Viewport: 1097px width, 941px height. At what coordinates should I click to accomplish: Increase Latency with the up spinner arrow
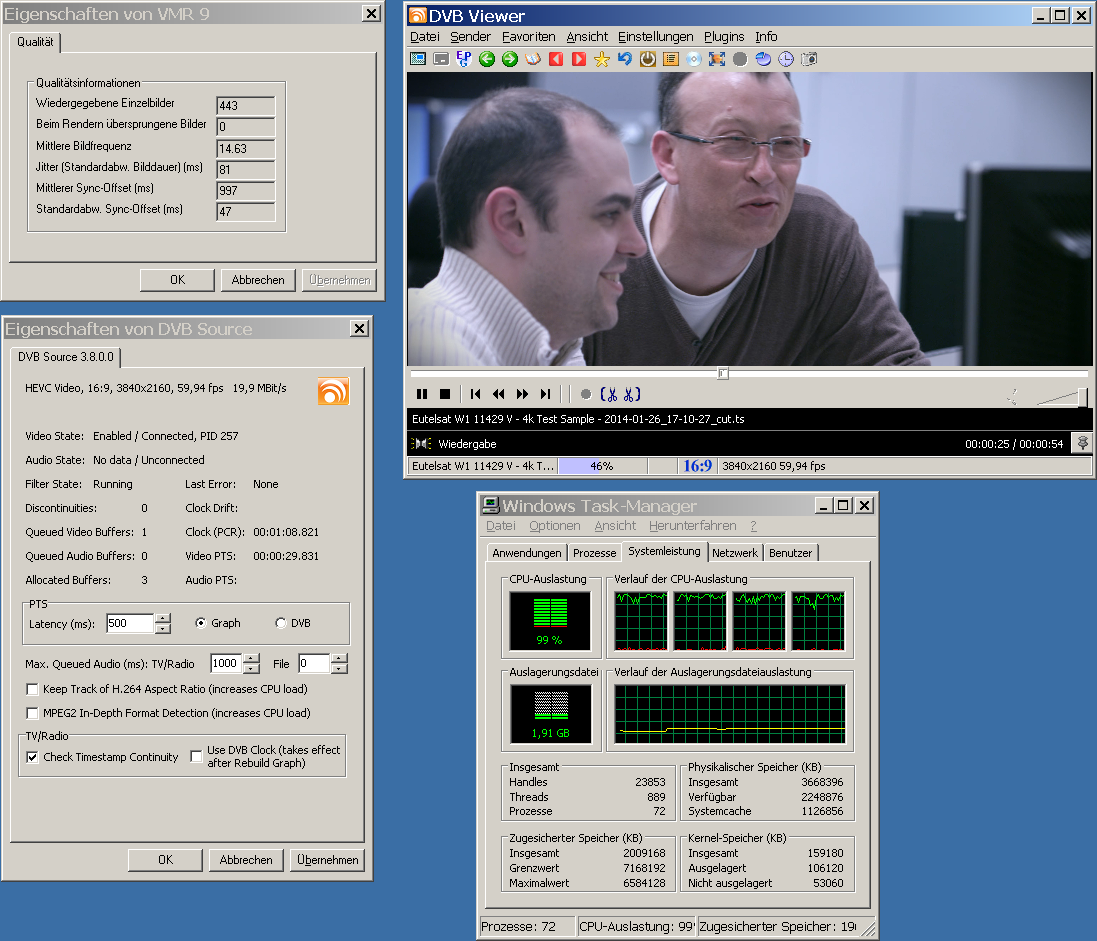pyautogui.click(x=163, y=618)
